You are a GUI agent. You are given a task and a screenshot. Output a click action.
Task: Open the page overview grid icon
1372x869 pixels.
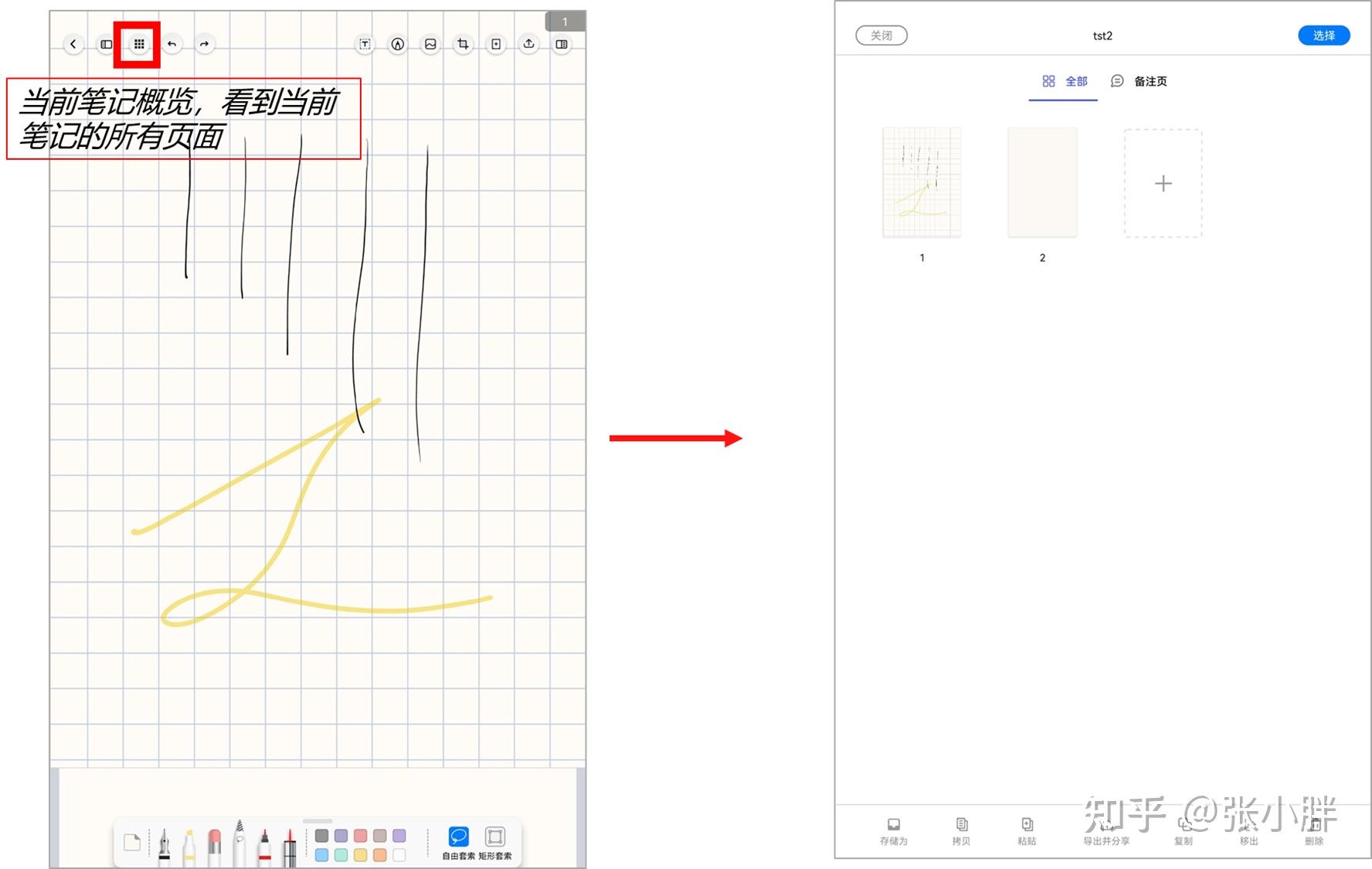tap(140, 44)
